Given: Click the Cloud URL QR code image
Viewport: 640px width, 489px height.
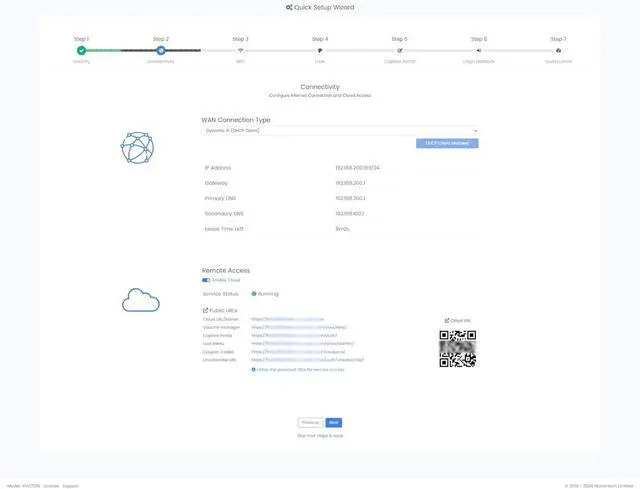Looking at the screenshot, I should pyautogui.click(x=457, y=347).
